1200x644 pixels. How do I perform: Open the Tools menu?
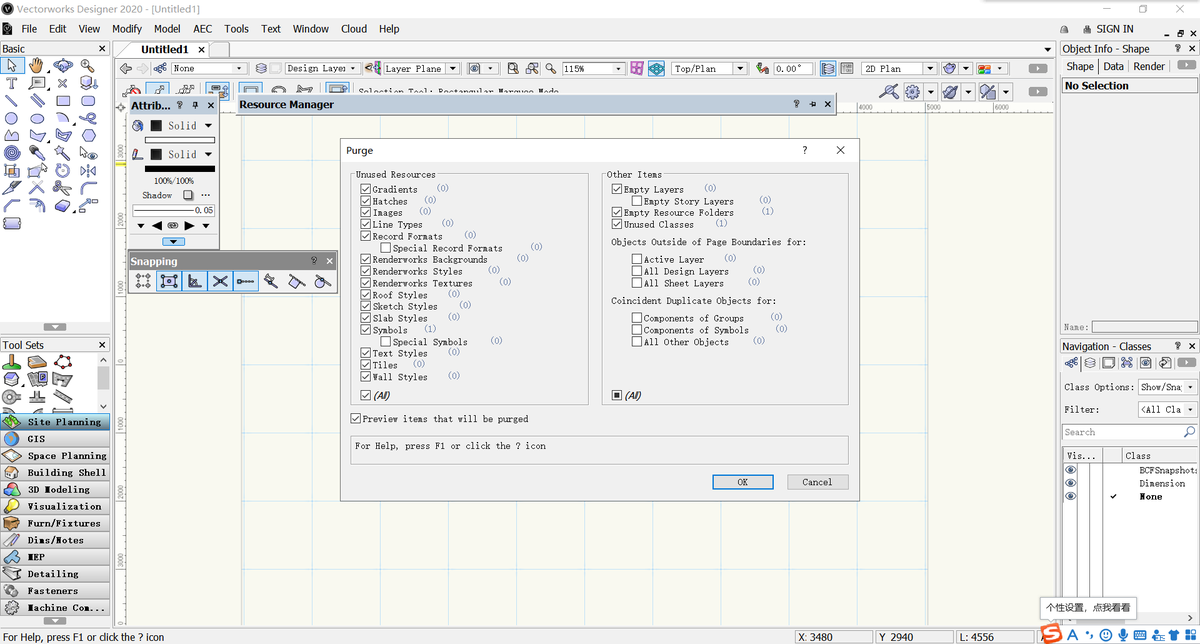click(x=237, y=29)
